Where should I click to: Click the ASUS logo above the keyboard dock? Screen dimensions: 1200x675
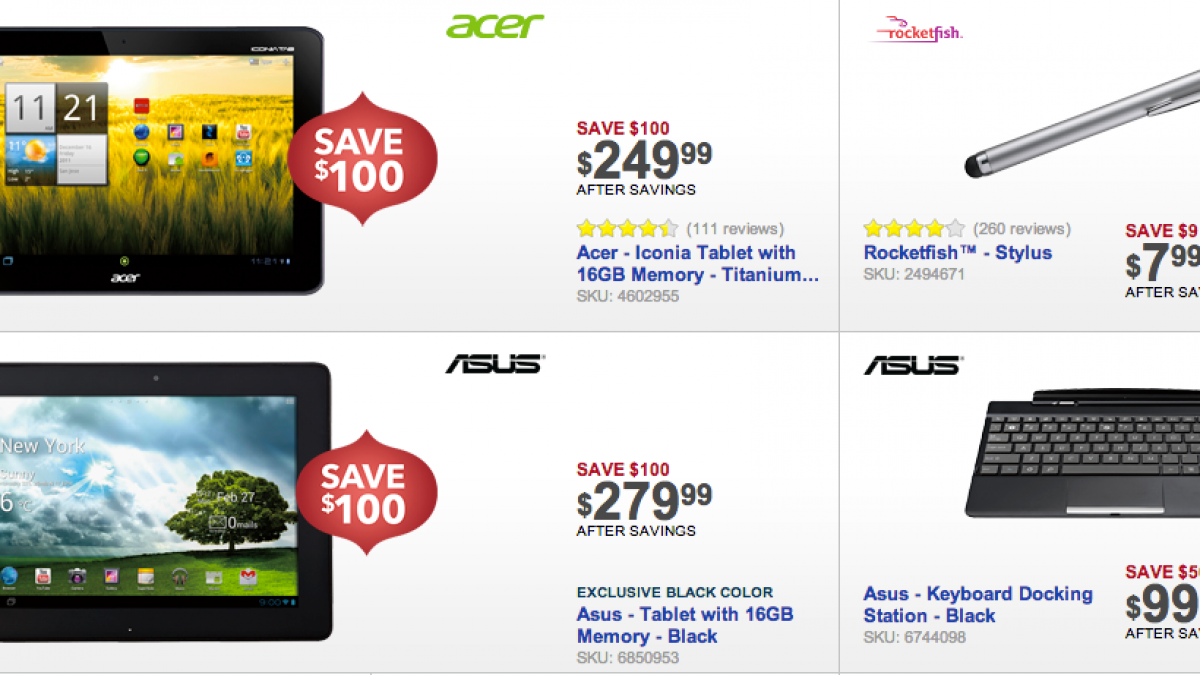[913, 364]
